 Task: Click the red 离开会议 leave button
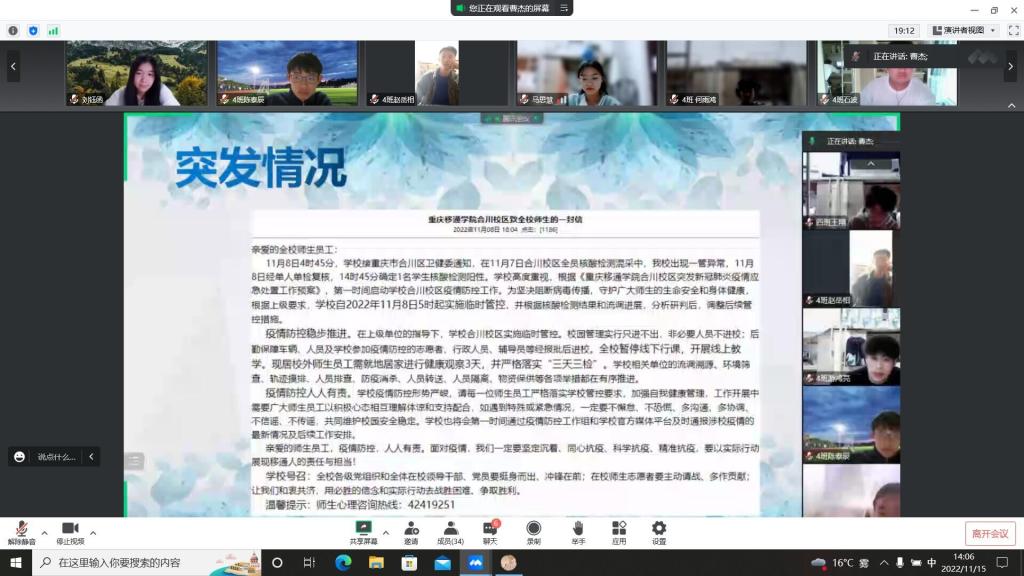pos(989,534)
